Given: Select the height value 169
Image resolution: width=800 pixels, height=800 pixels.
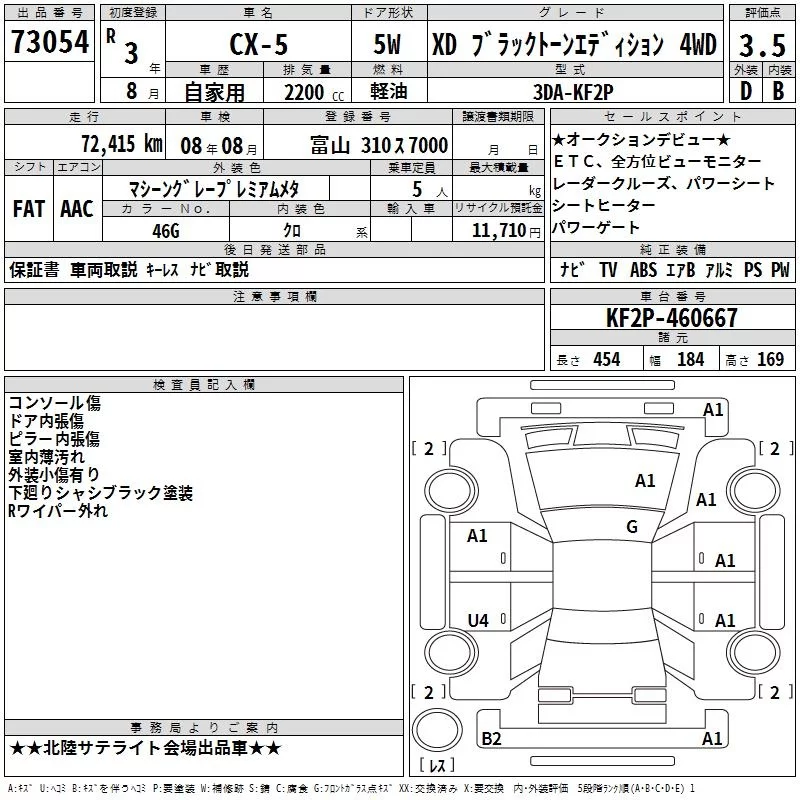Looking at the screenshot, I should [x=770, y=360].
